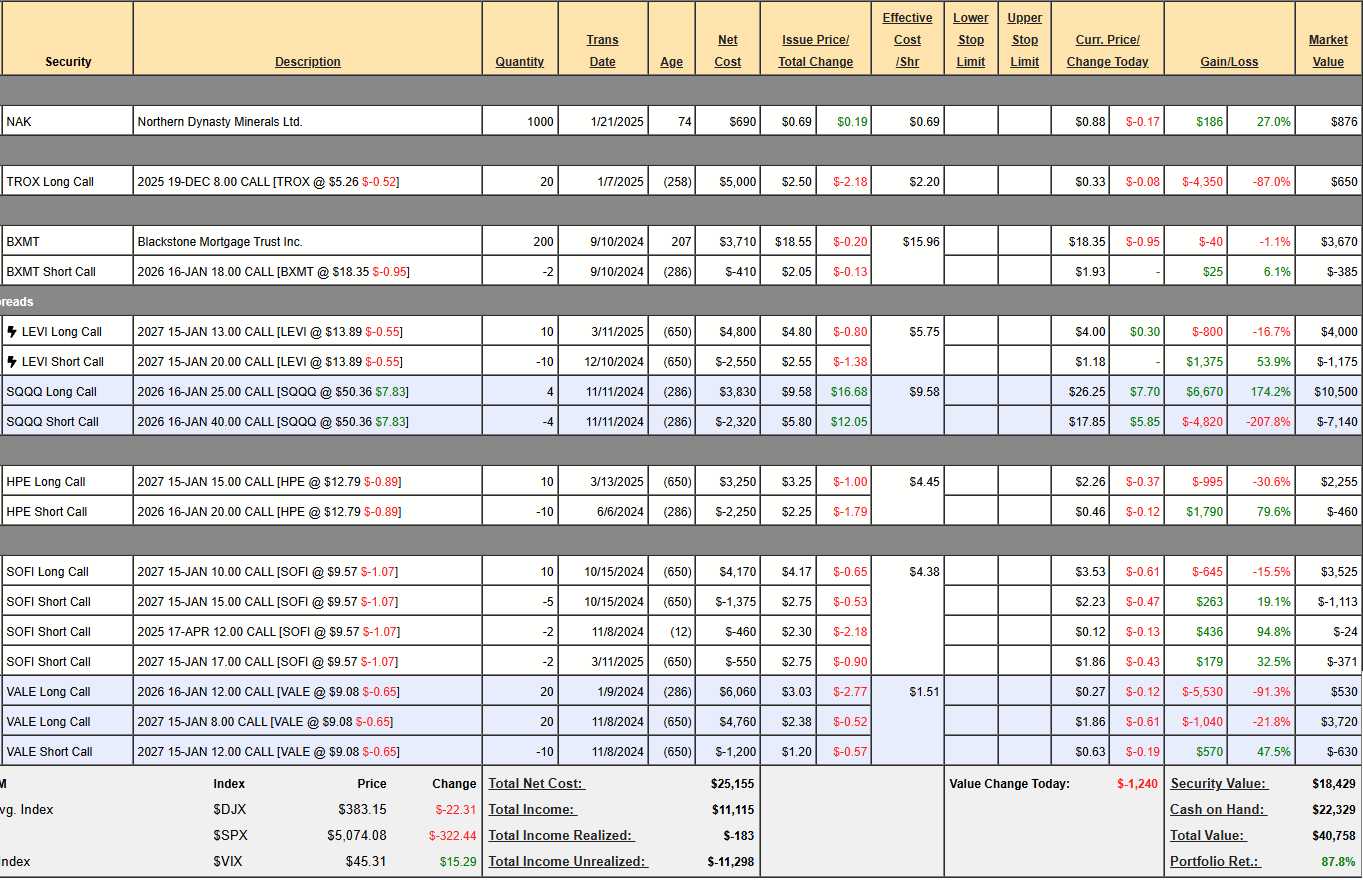Click the Quantity column header

(520, 62)
